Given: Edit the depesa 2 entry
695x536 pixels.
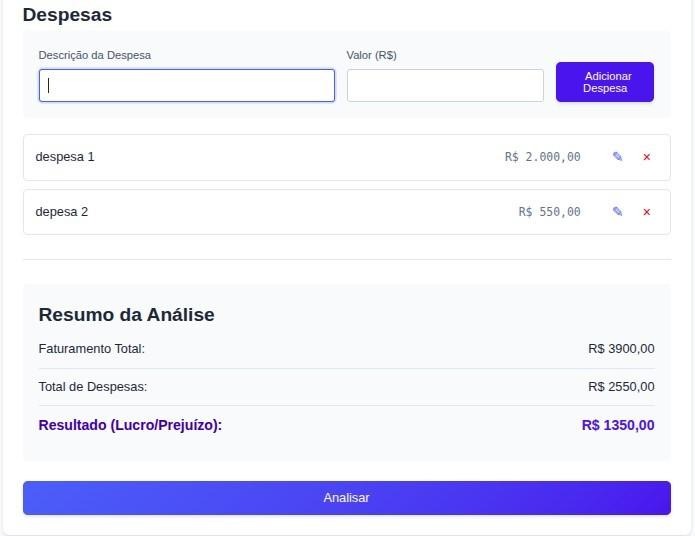Looking at the screenshot, I should click(617, 212).
